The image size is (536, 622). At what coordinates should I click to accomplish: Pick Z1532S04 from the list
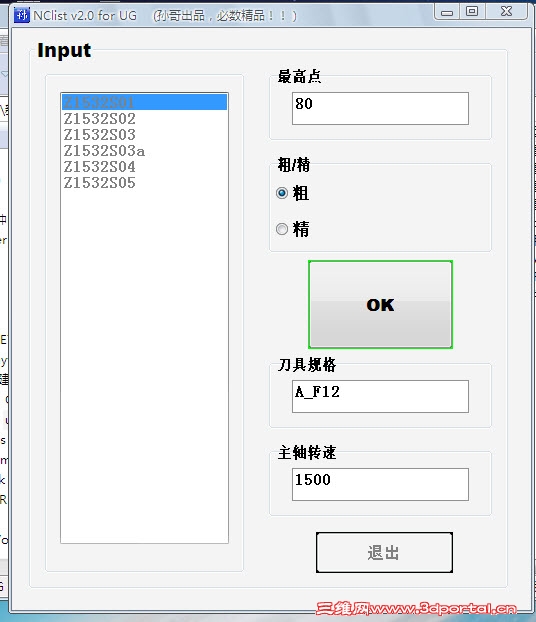coord(144,167)
